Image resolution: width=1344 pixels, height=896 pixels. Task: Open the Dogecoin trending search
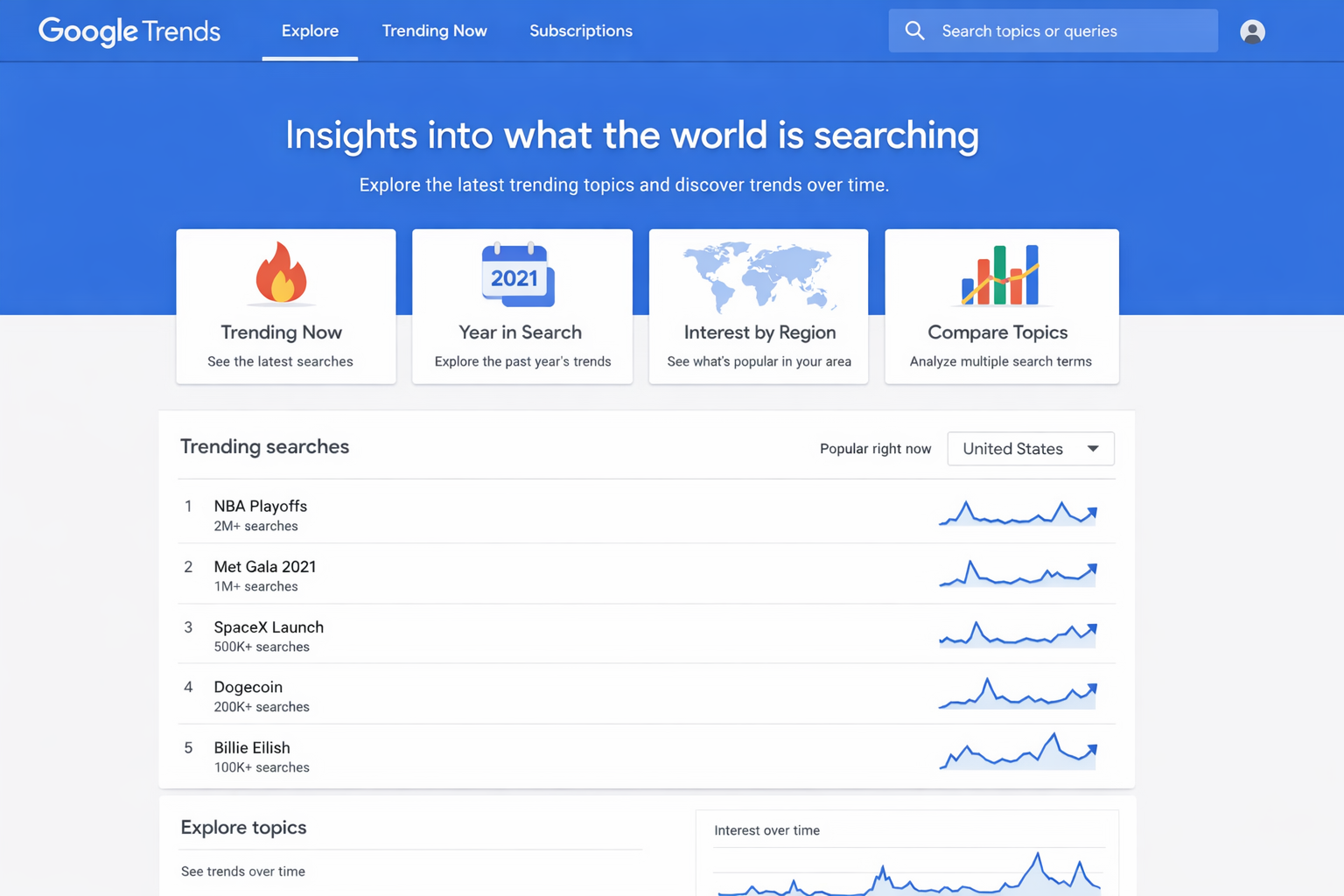(248, 688)
